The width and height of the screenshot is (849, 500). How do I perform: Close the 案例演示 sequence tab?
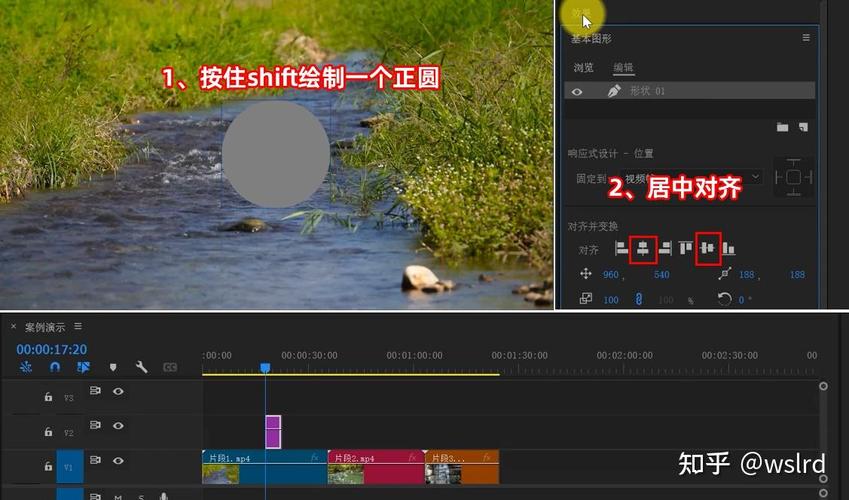(14, 327)
